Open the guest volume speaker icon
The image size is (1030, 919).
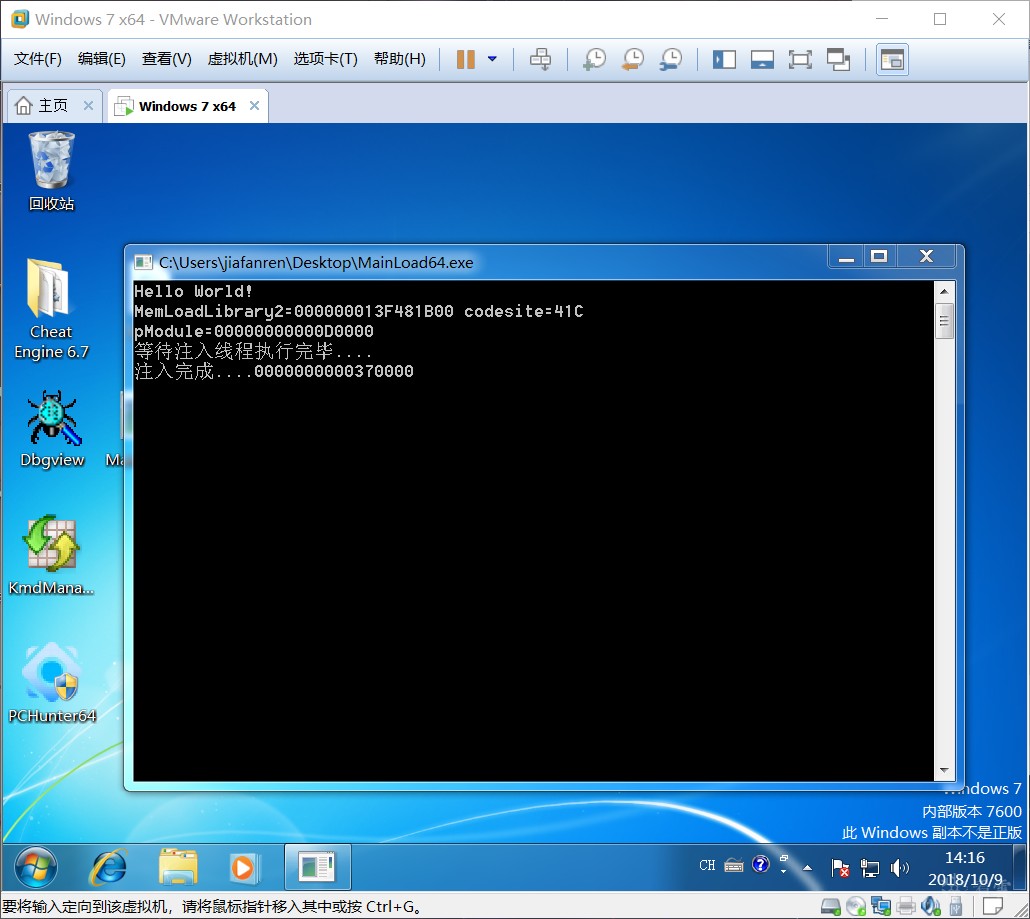899,868
